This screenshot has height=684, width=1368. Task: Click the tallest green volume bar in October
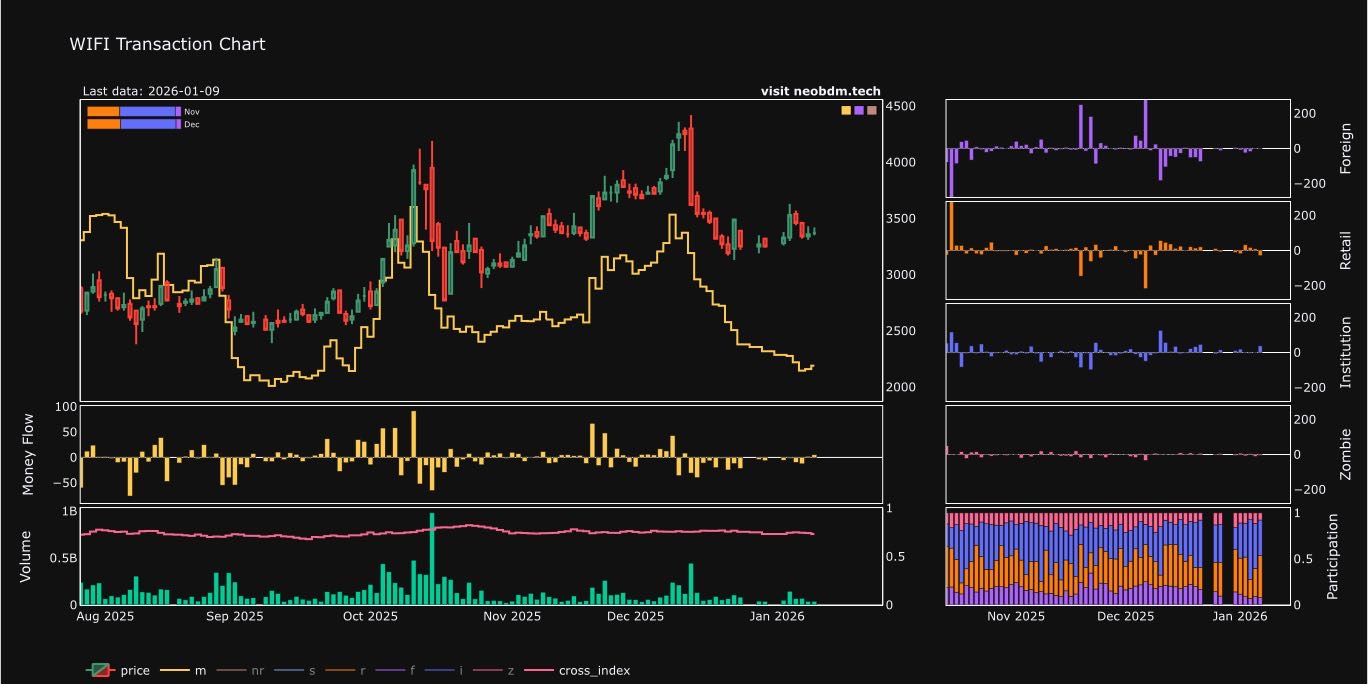432,558
